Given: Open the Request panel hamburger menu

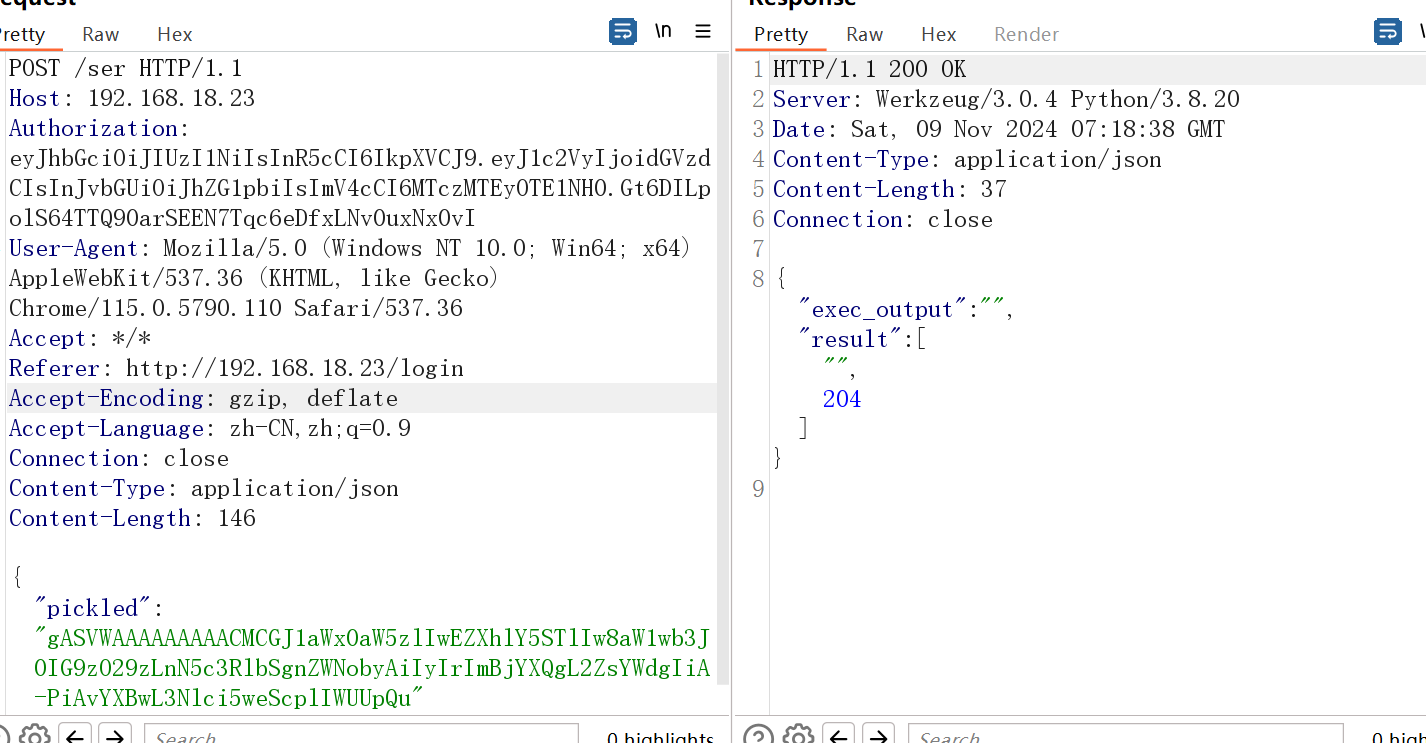Looking at the screenshot, I should coord(703,32).
